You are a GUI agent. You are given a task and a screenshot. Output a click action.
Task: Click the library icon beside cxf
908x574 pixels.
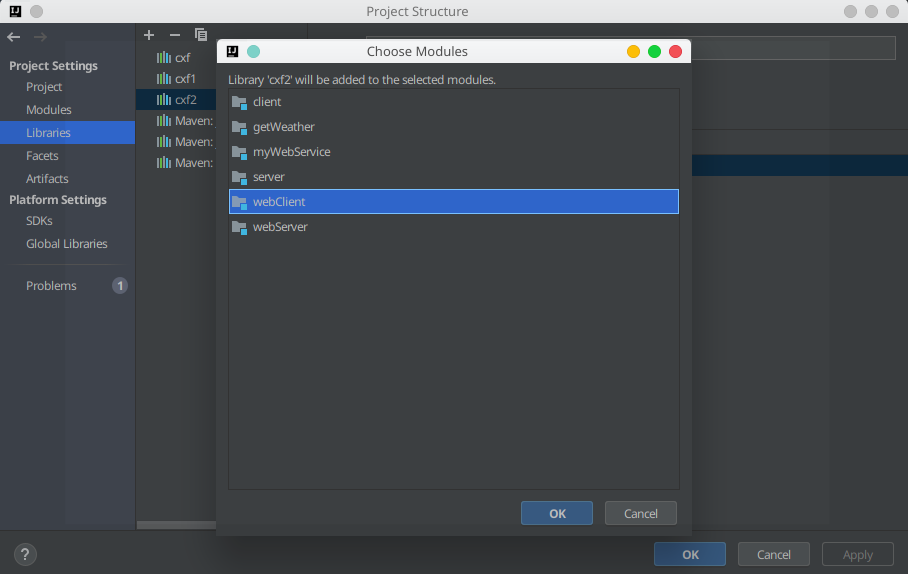tap(164, 57)
